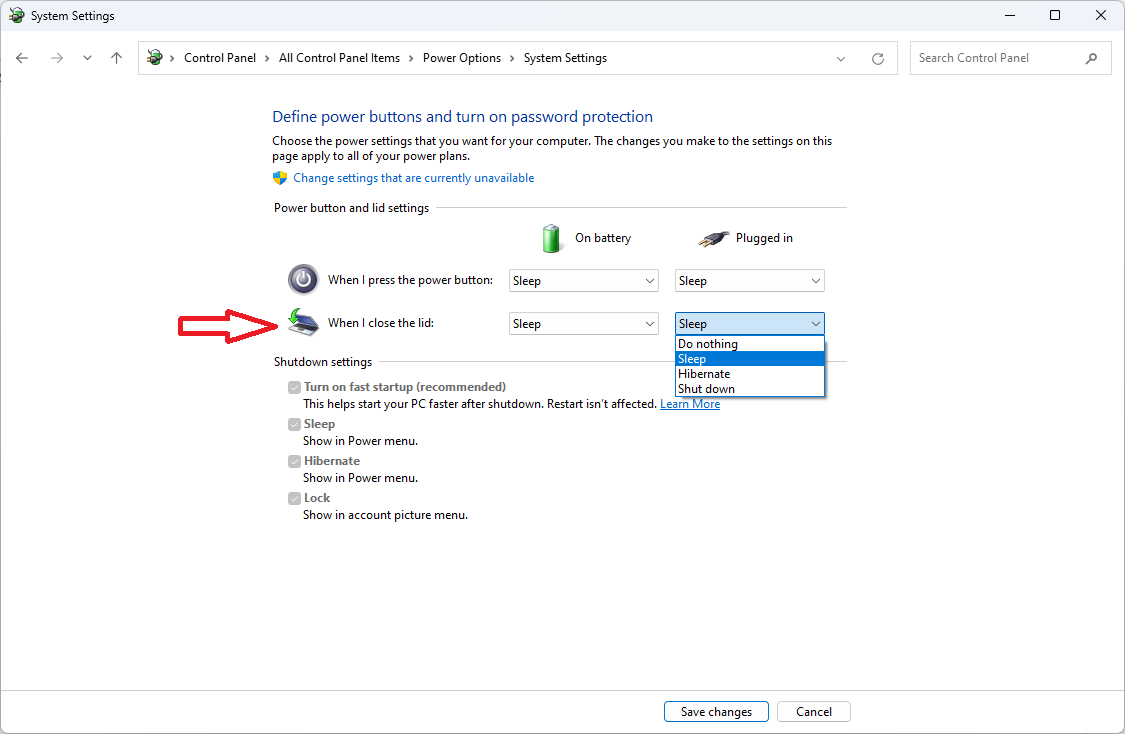Image resolution: width=1125 pixels, height=734 pixels.
Task: Open the 'Learn More' link about fast startup
Action: click(x=690, y=403)
